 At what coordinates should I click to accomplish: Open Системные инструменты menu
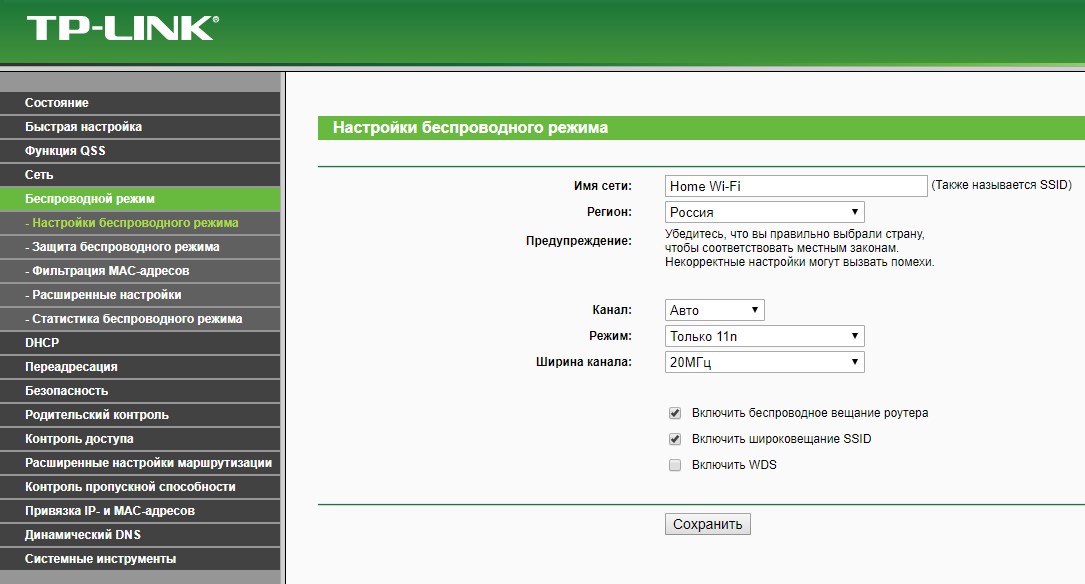tap(100, 559)
